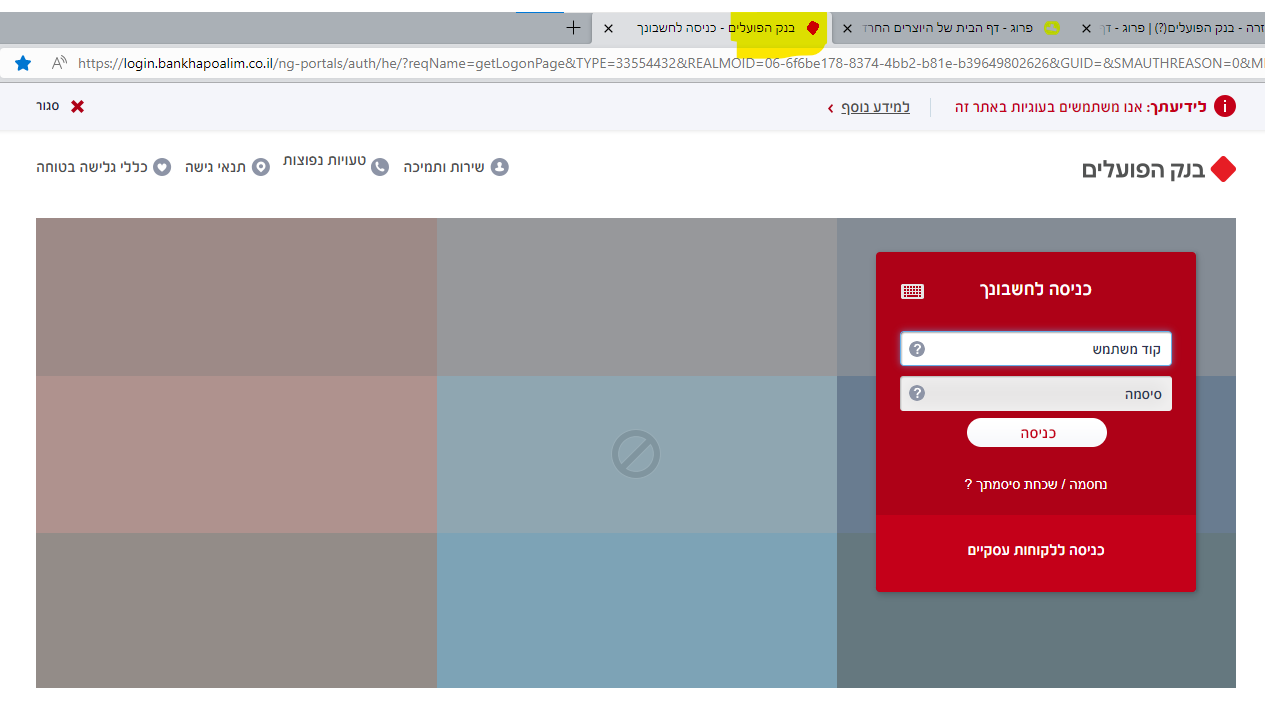The height and width of the screenshot is (708, 1265).
Task: Switch to the פרוג - דף הבית של היוצרים tab
Action: pyautogui.click(x=952, y=28)
